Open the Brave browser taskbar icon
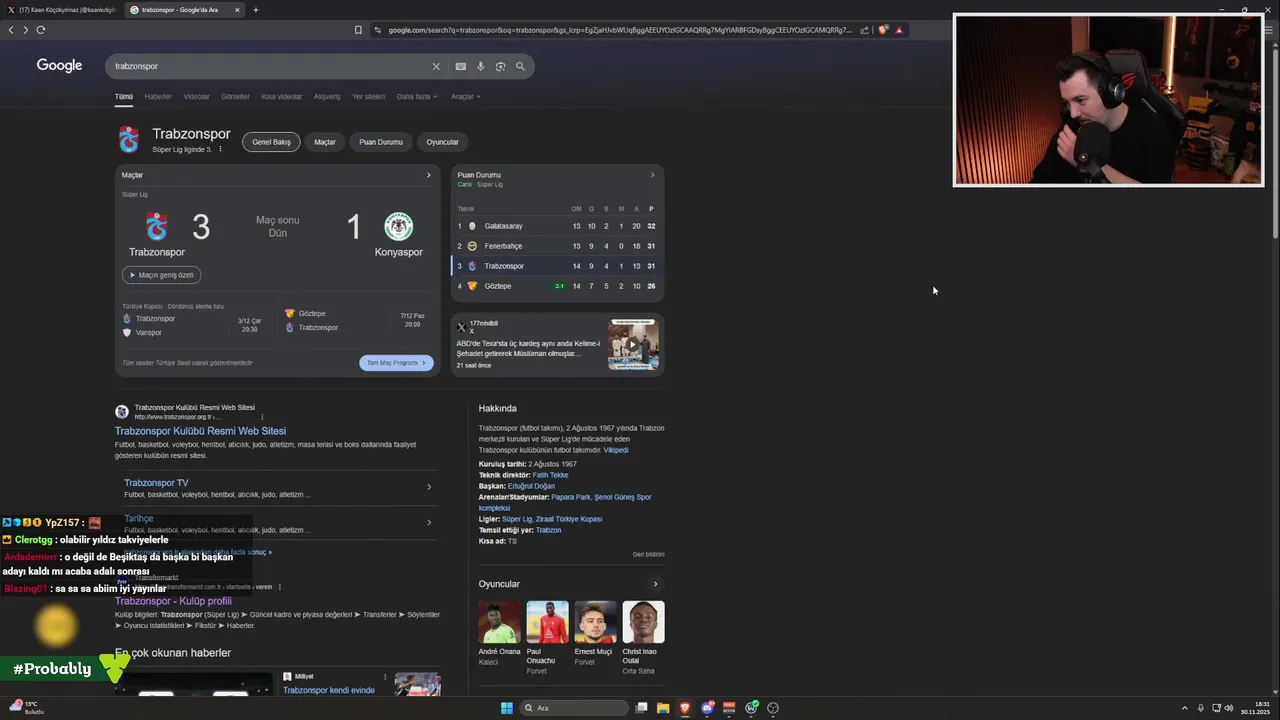This screenshot has width=1280, height=720. point(685,708)
